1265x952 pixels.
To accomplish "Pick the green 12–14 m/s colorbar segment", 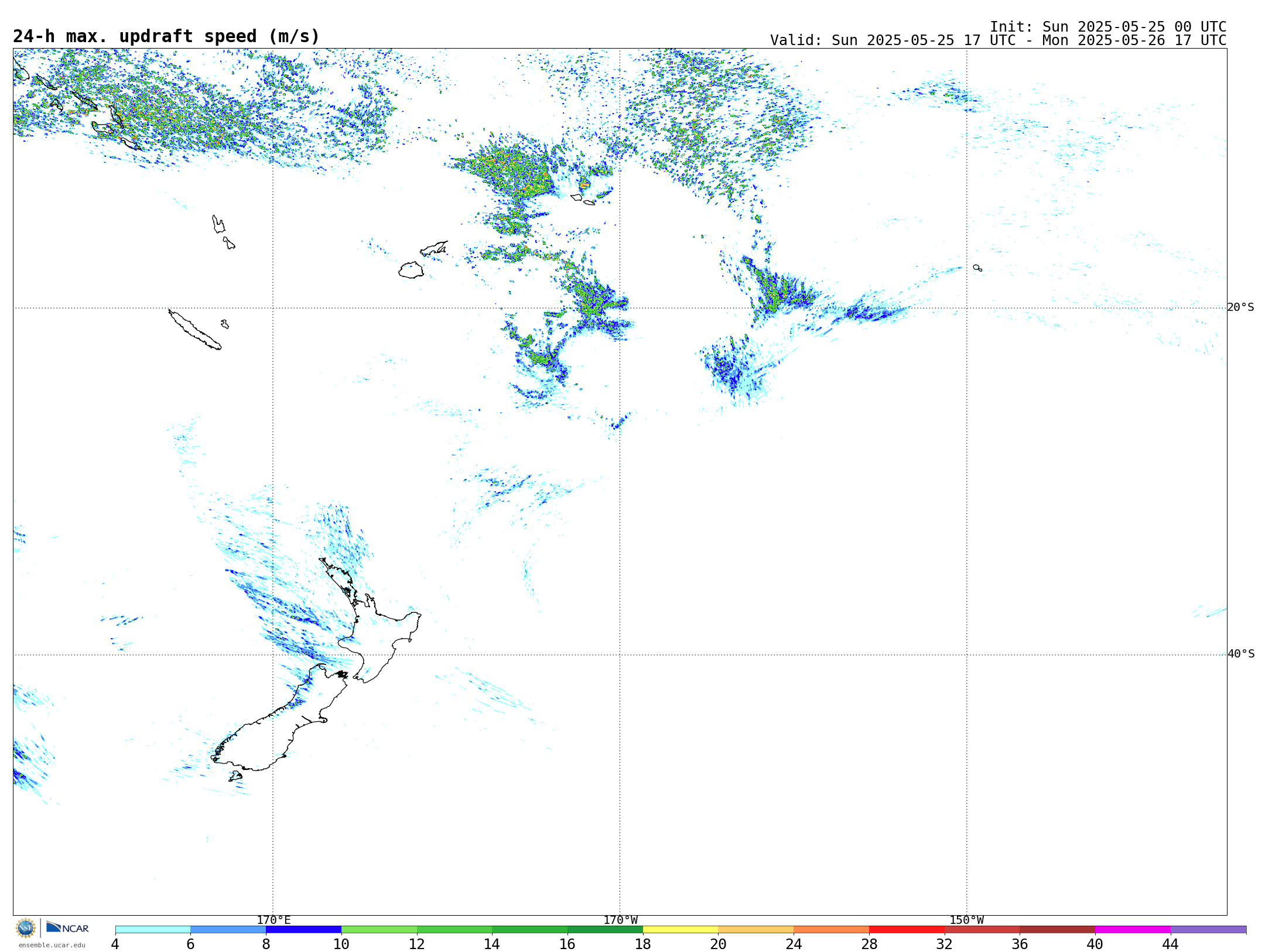I will [454, 930].
